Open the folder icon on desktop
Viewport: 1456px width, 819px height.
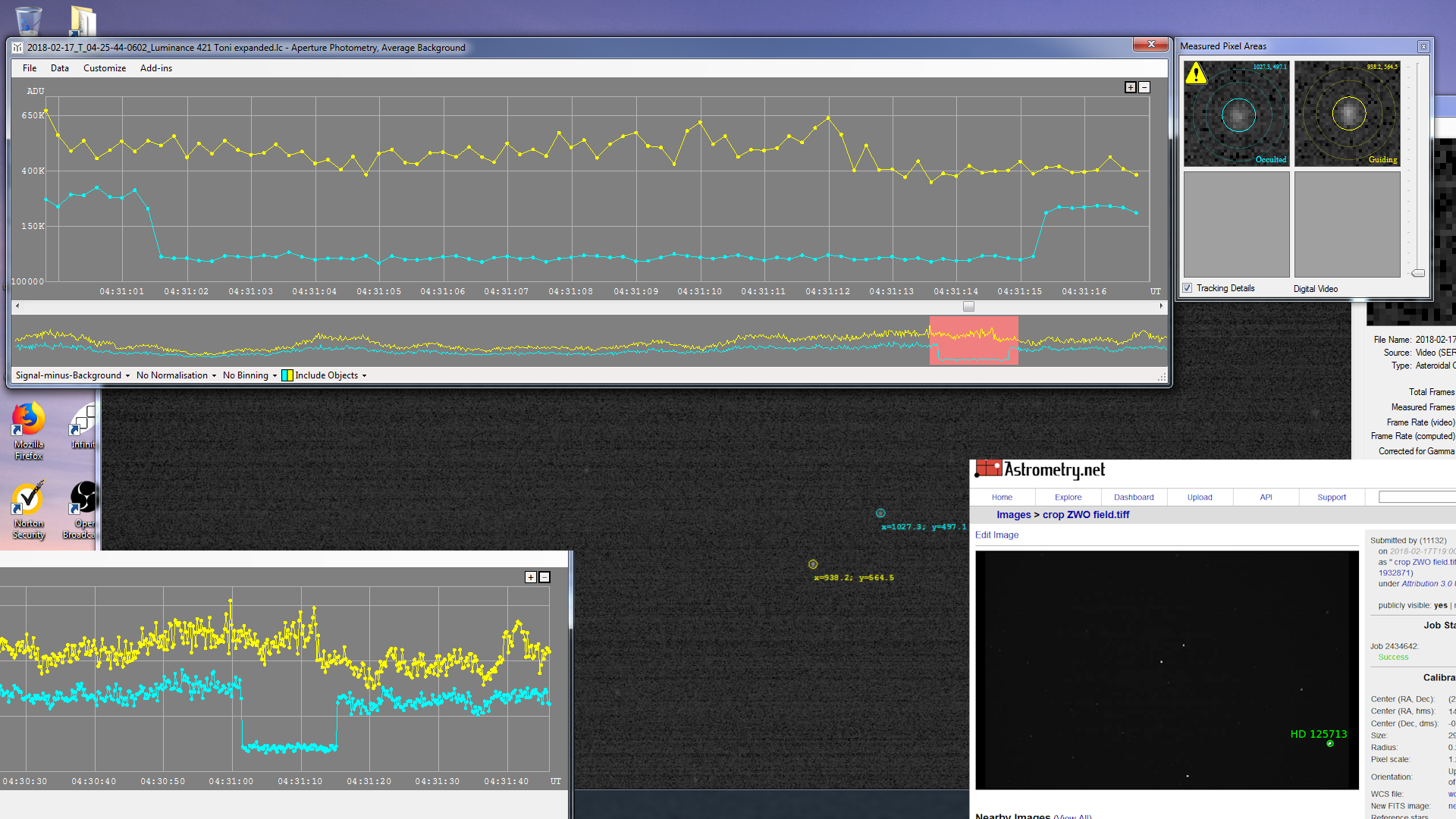click(83, 20)
